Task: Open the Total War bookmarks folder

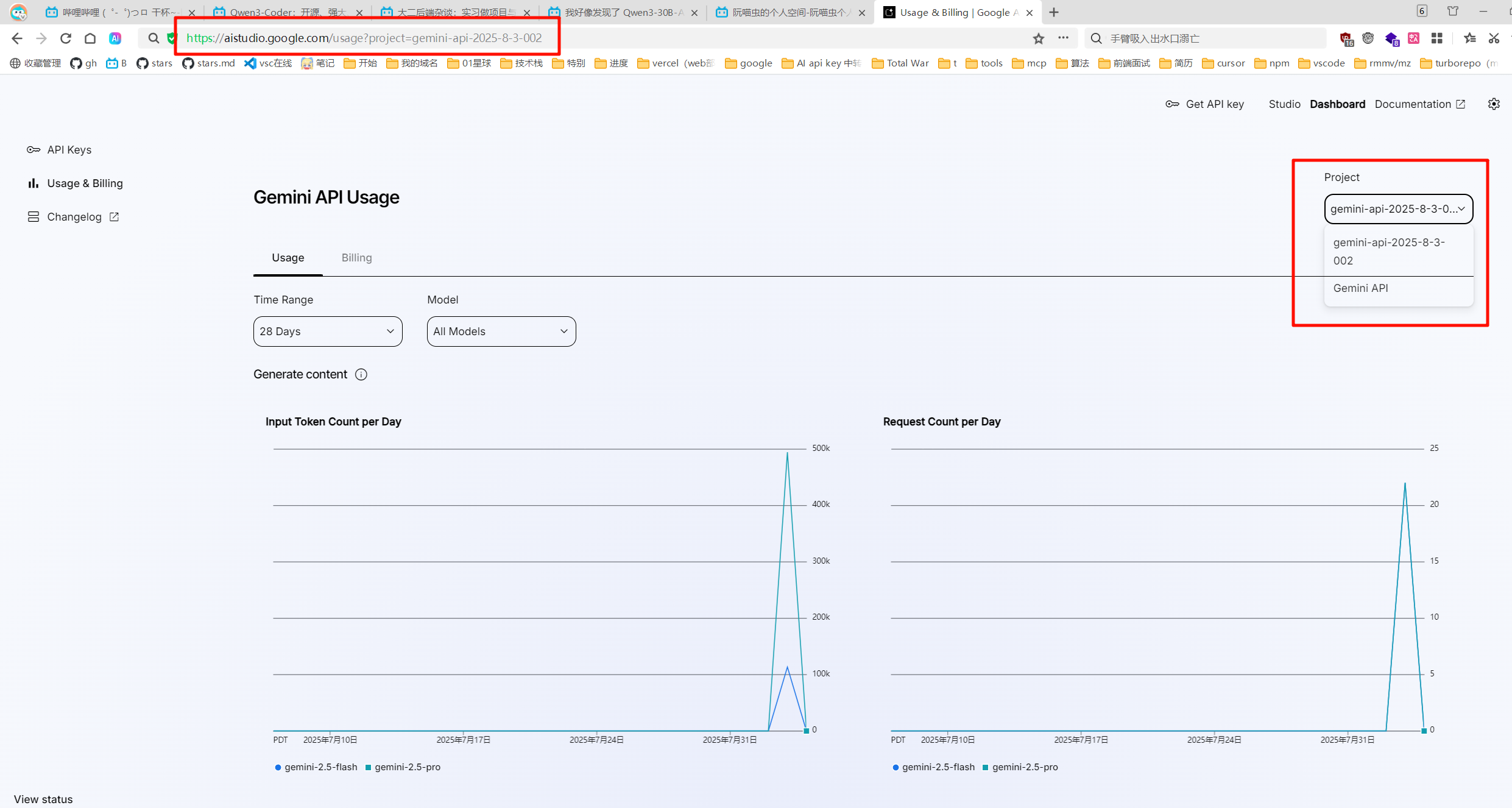Action: (x=900, y=63)
